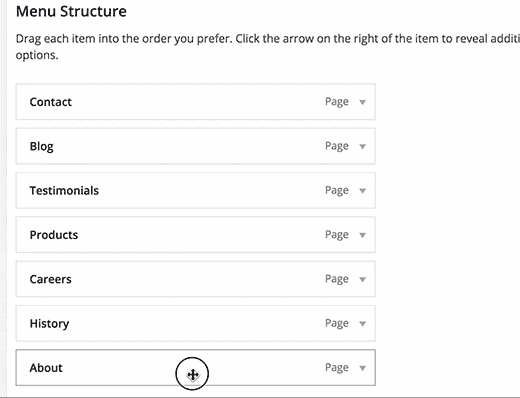Select the Products menu item bar
The height and width of the screenshot is (398, 520).
tap(196, 235)
